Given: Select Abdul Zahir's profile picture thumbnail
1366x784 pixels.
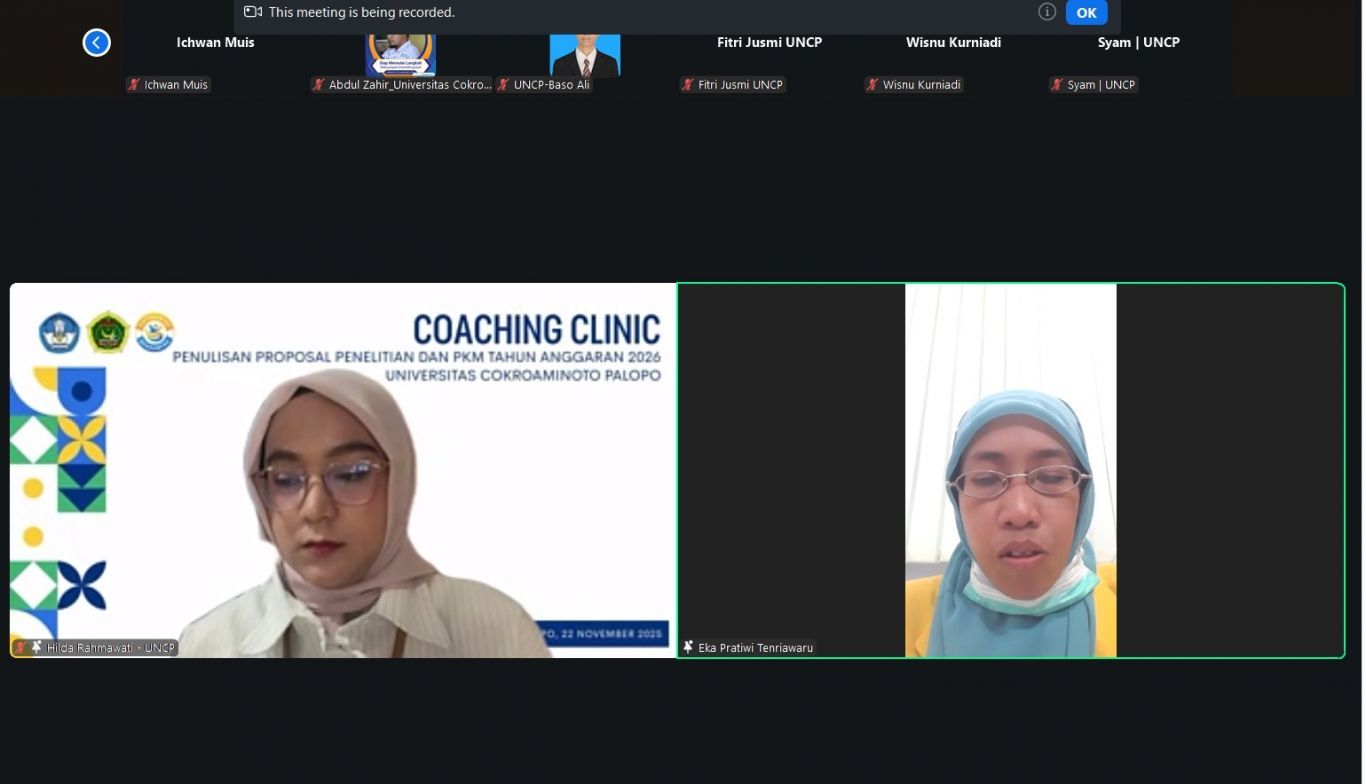Looking at the screenshot, I should click(400, 52).
